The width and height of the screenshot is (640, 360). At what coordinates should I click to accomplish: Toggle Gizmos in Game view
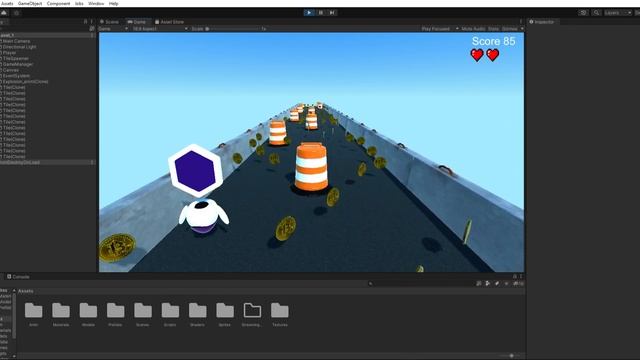[509, 29]
